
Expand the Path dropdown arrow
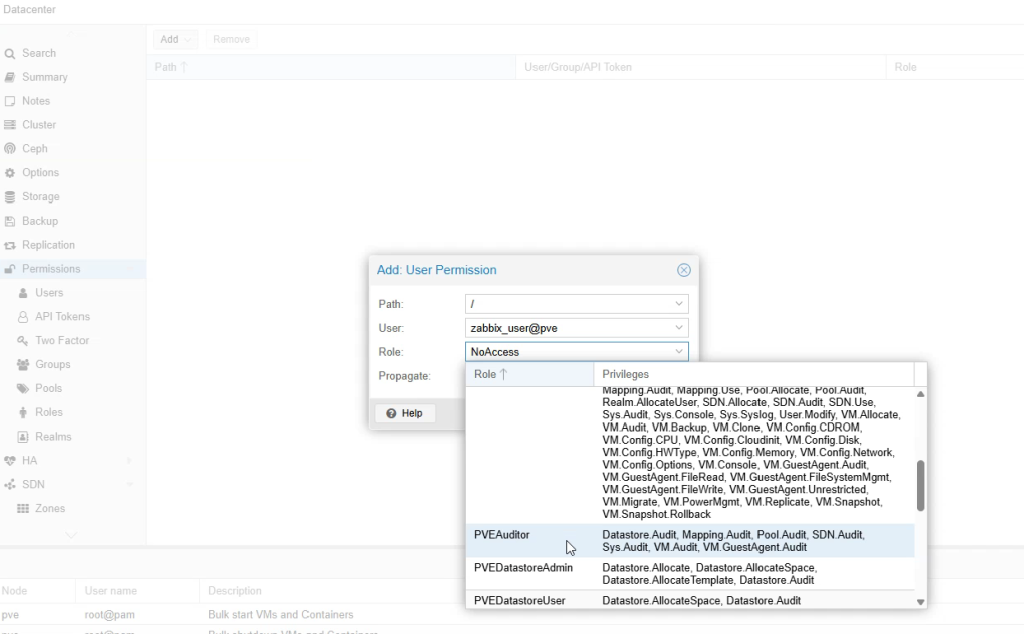click(x=679, y=303)
